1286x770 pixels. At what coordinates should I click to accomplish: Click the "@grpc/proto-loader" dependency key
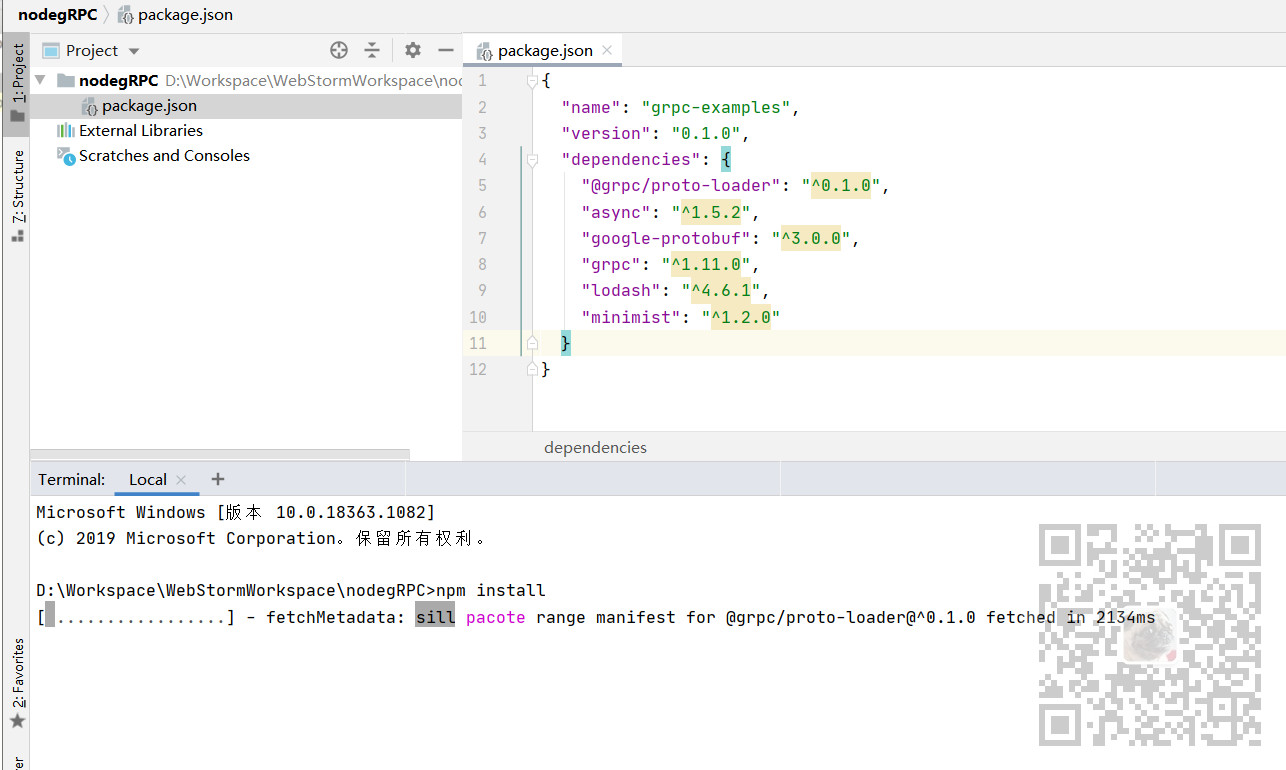pyautogui.click(x=680, y=185)
